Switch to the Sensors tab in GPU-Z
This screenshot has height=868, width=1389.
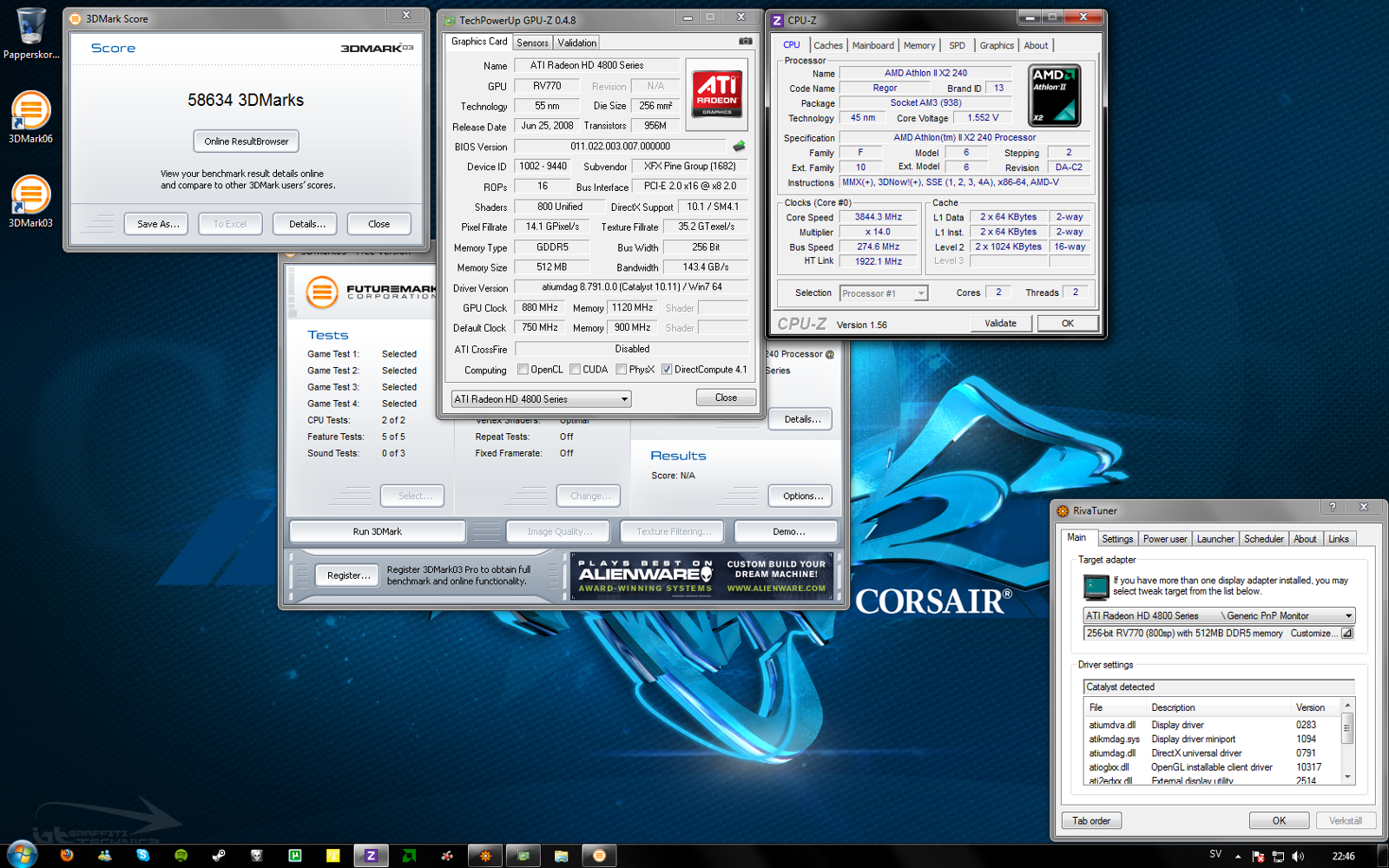tap(532, 43)
